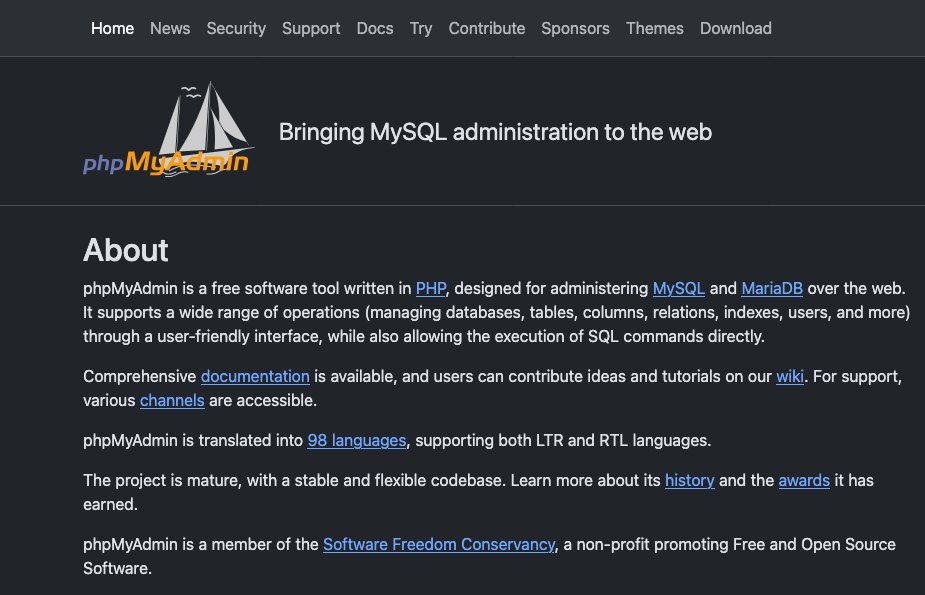Follow the wiki link
Viewport: 925px width, 595px height.
click(789, 376)
